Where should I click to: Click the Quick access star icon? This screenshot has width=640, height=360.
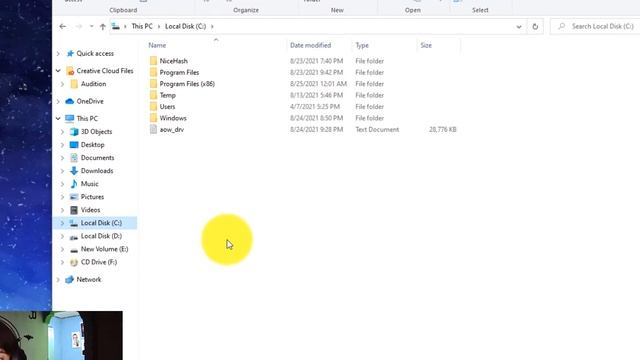(70, 53)
